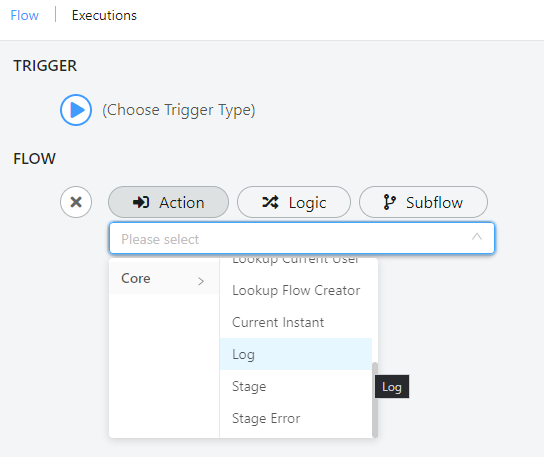Click the Choose Trigger Type placeholder text
The width and height of the screenshot is (544, 457).
tap(179, 110)
